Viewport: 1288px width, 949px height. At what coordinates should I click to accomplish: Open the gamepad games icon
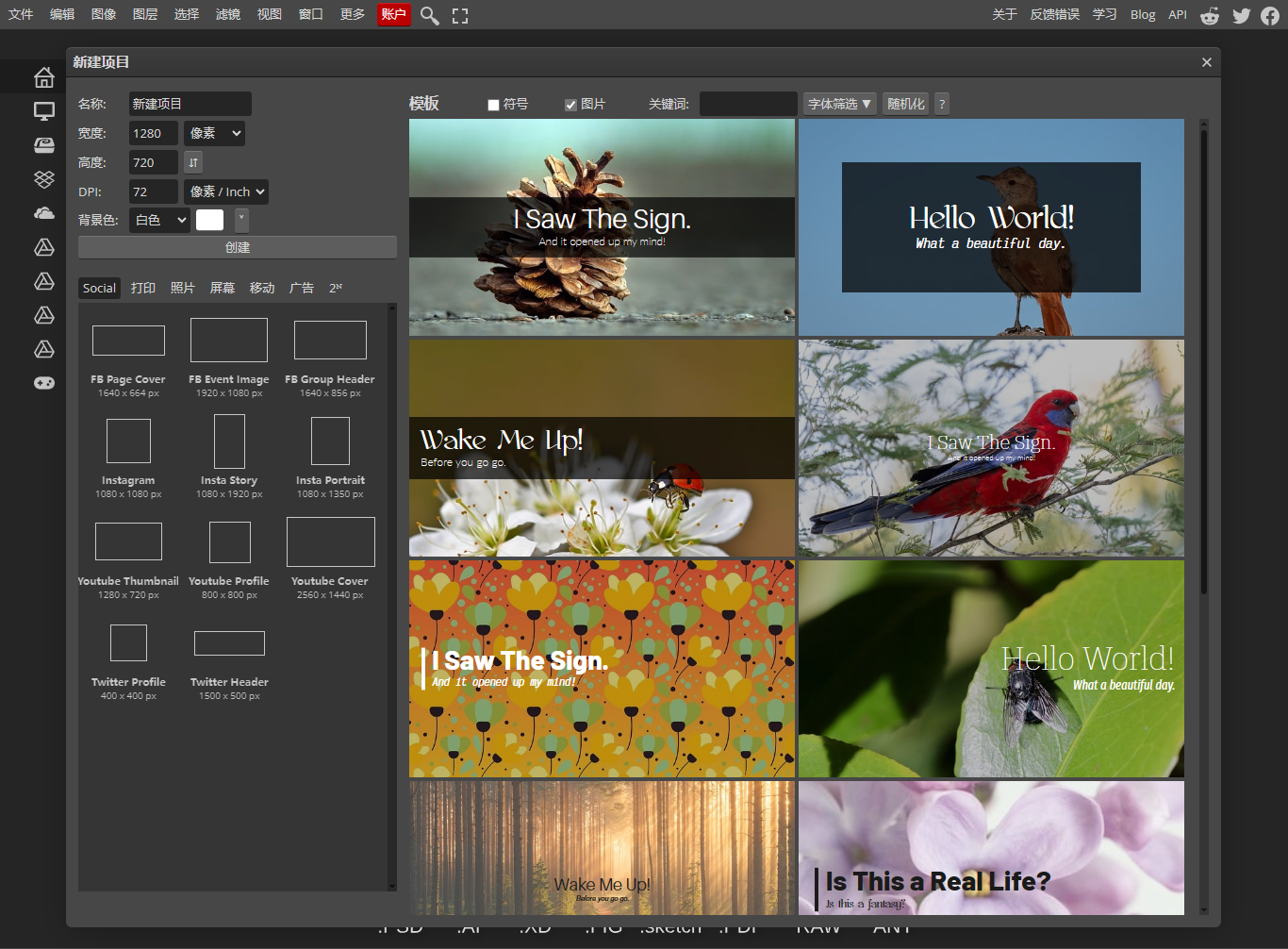(x=44, y=383)
